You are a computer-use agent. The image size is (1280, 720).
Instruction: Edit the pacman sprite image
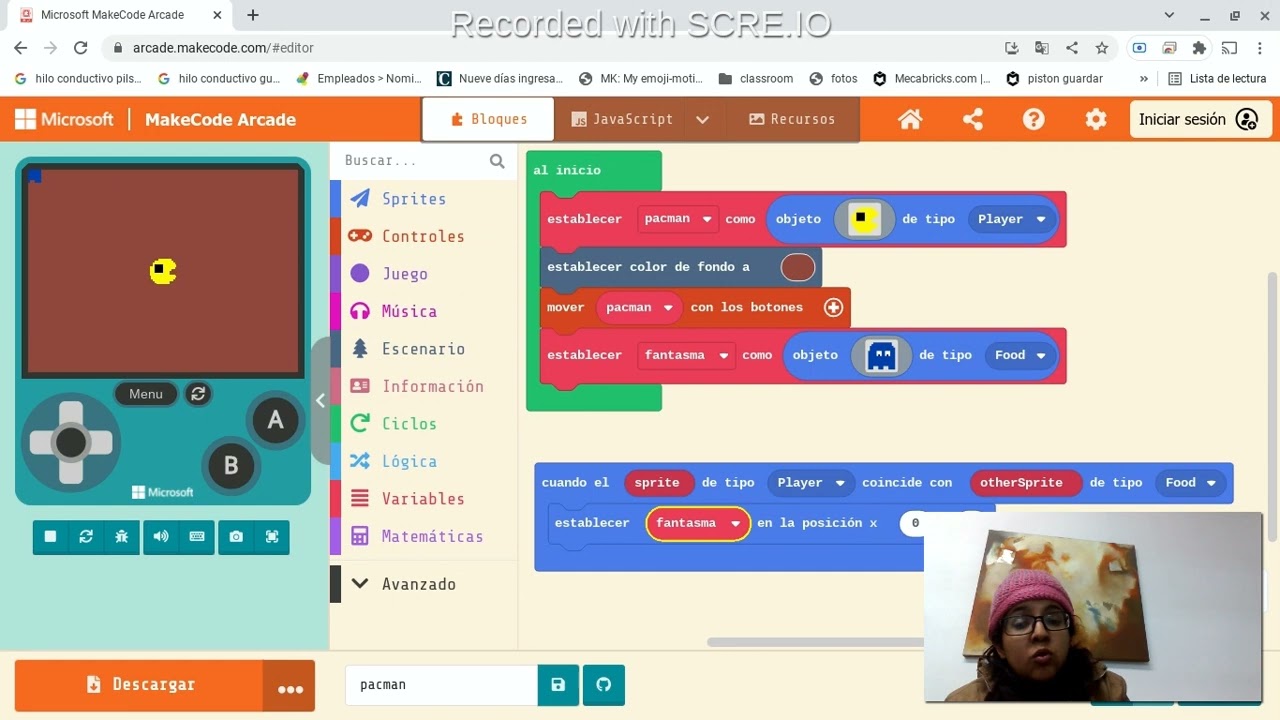point(863,219)
